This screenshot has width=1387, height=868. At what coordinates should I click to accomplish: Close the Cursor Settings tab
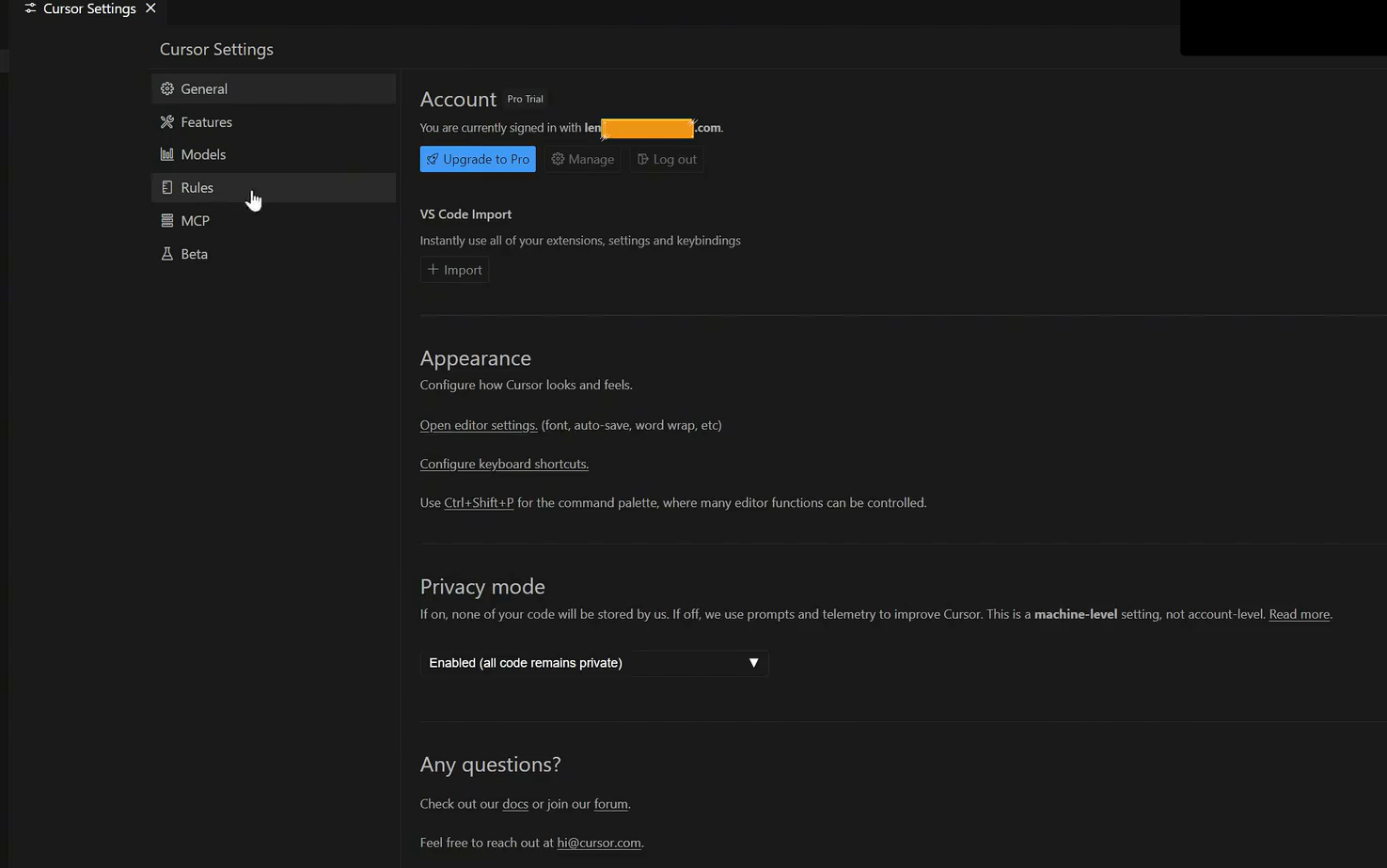point(150,8)
